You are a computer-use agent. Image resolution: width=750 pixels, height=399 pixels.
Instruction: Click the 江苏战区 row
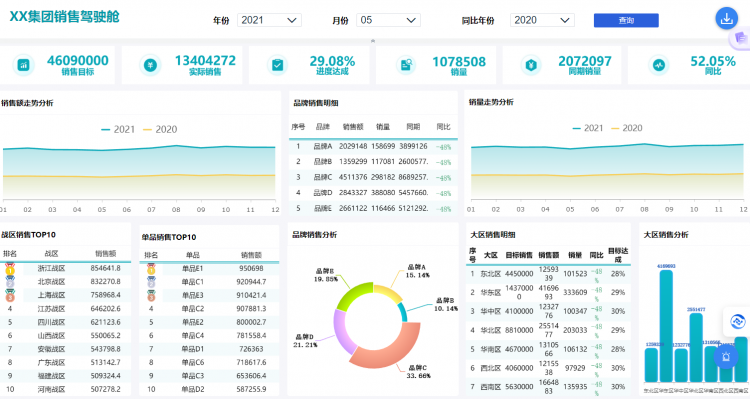click(66, 309)
